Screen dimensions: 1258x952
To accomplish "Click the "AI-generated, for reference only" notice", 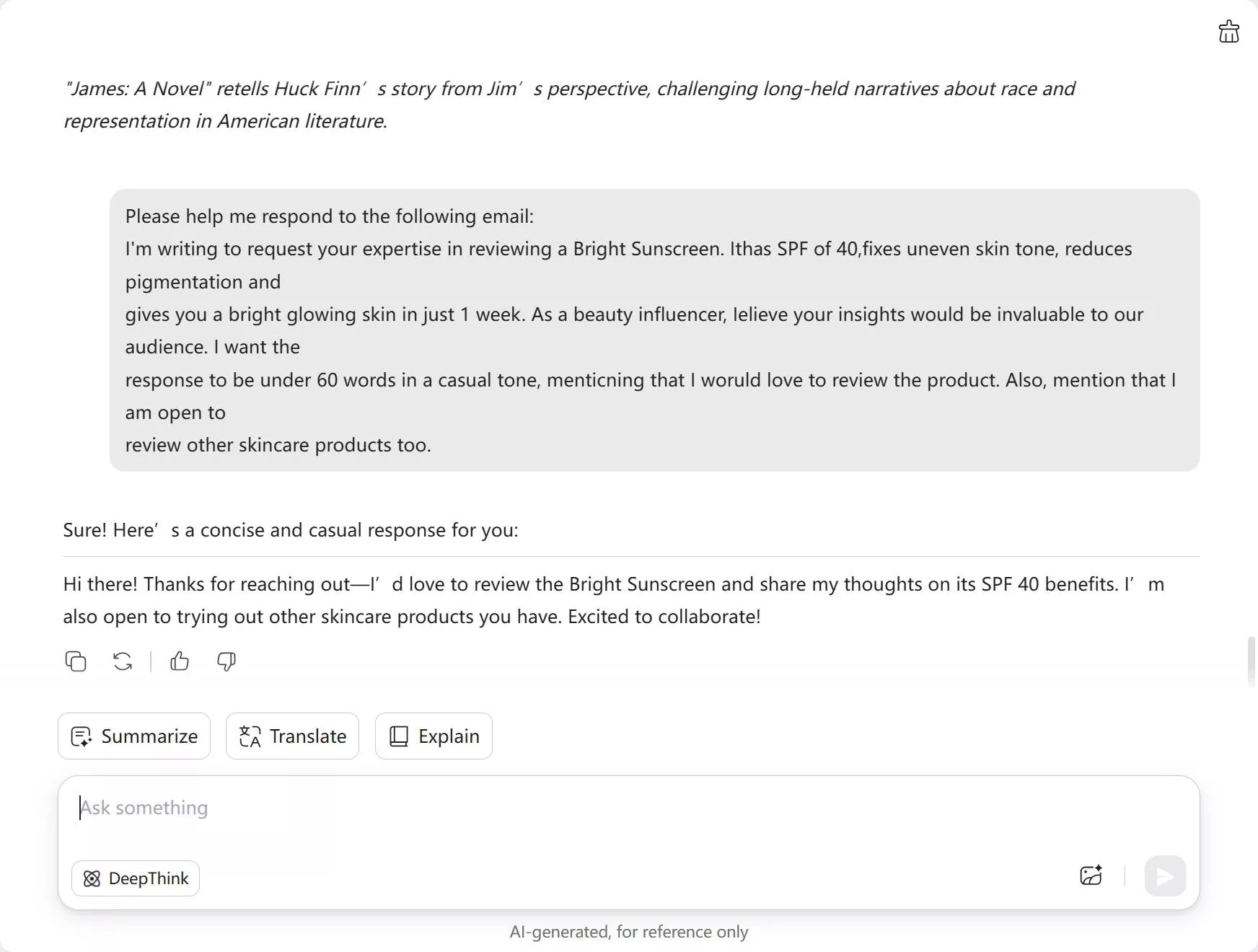I will point(629,932).
